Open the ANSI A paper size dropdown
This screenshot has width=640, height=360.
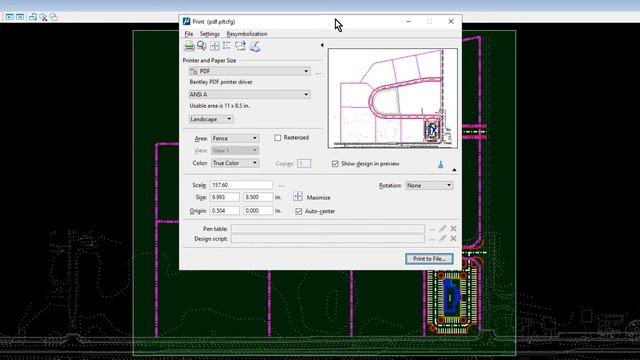(249, 94)
